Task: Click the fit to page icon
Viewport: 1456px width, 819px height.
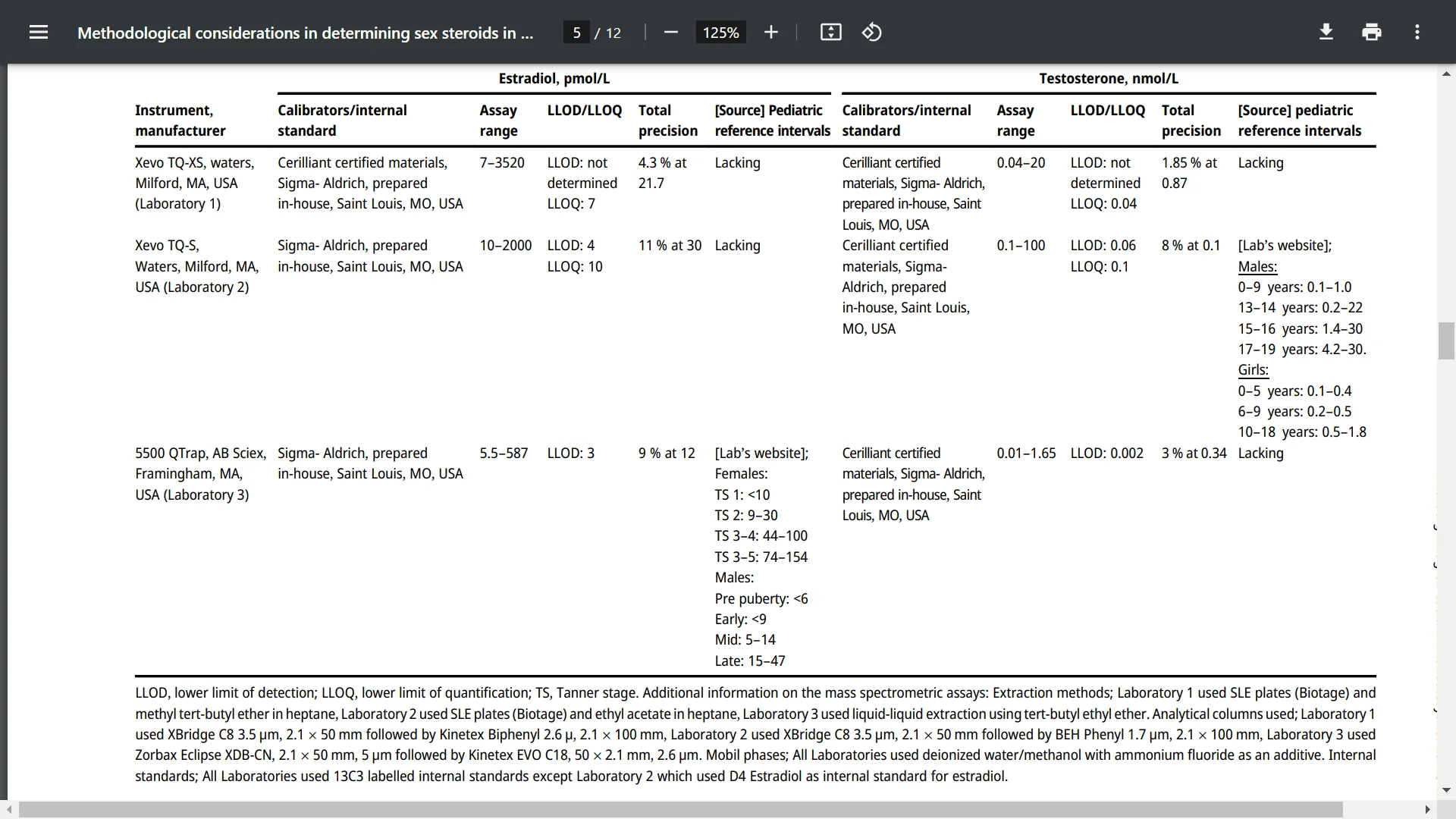Action: 830,32
